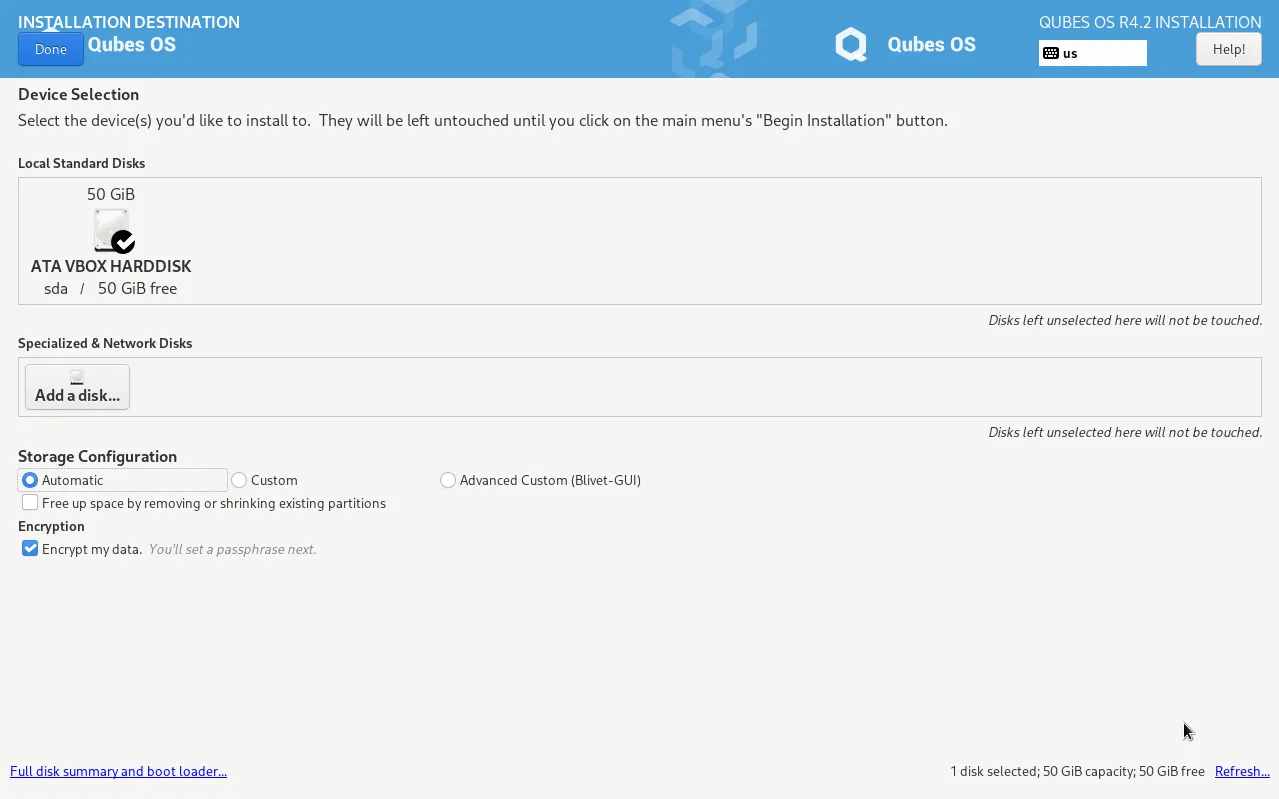Open installer help with Help! button
This screenshot has width=1279, height=799.
pos(1228,49)
